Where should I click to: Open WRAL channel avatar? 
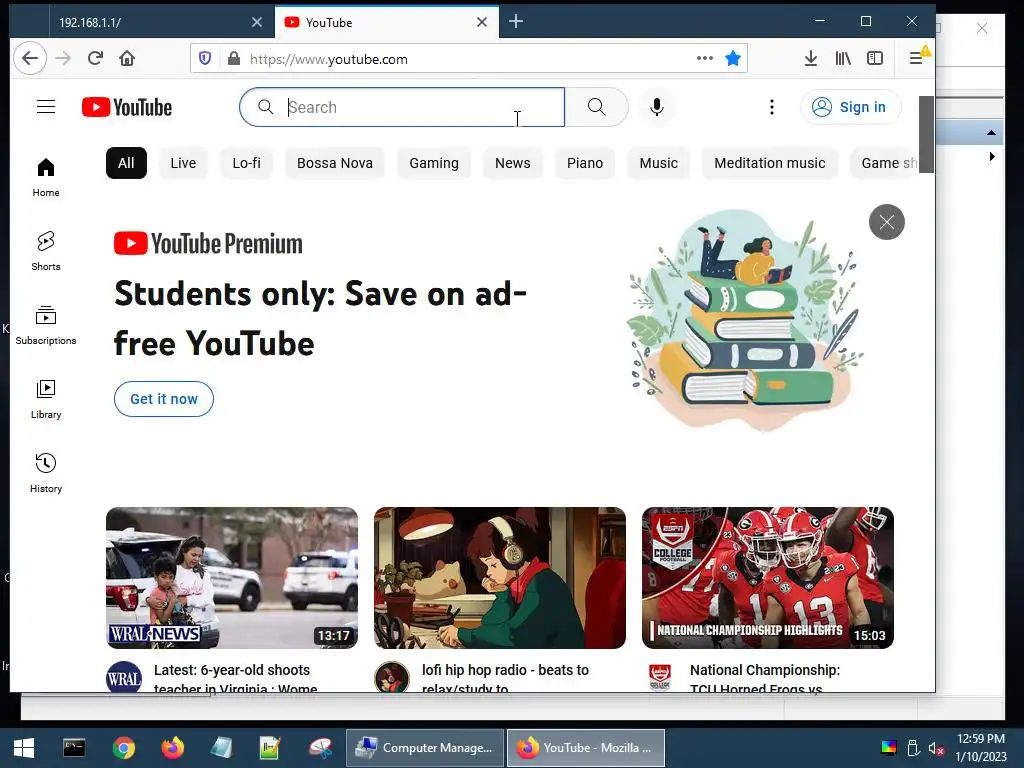tap(124, 678)
